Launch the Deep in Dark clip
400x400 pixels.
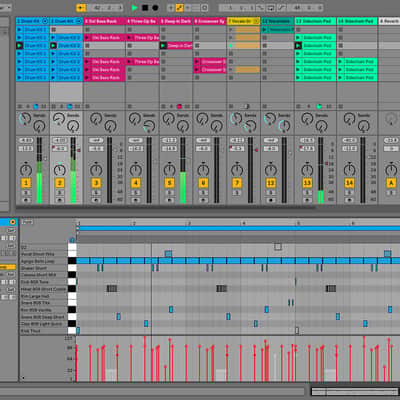point(163,46)
